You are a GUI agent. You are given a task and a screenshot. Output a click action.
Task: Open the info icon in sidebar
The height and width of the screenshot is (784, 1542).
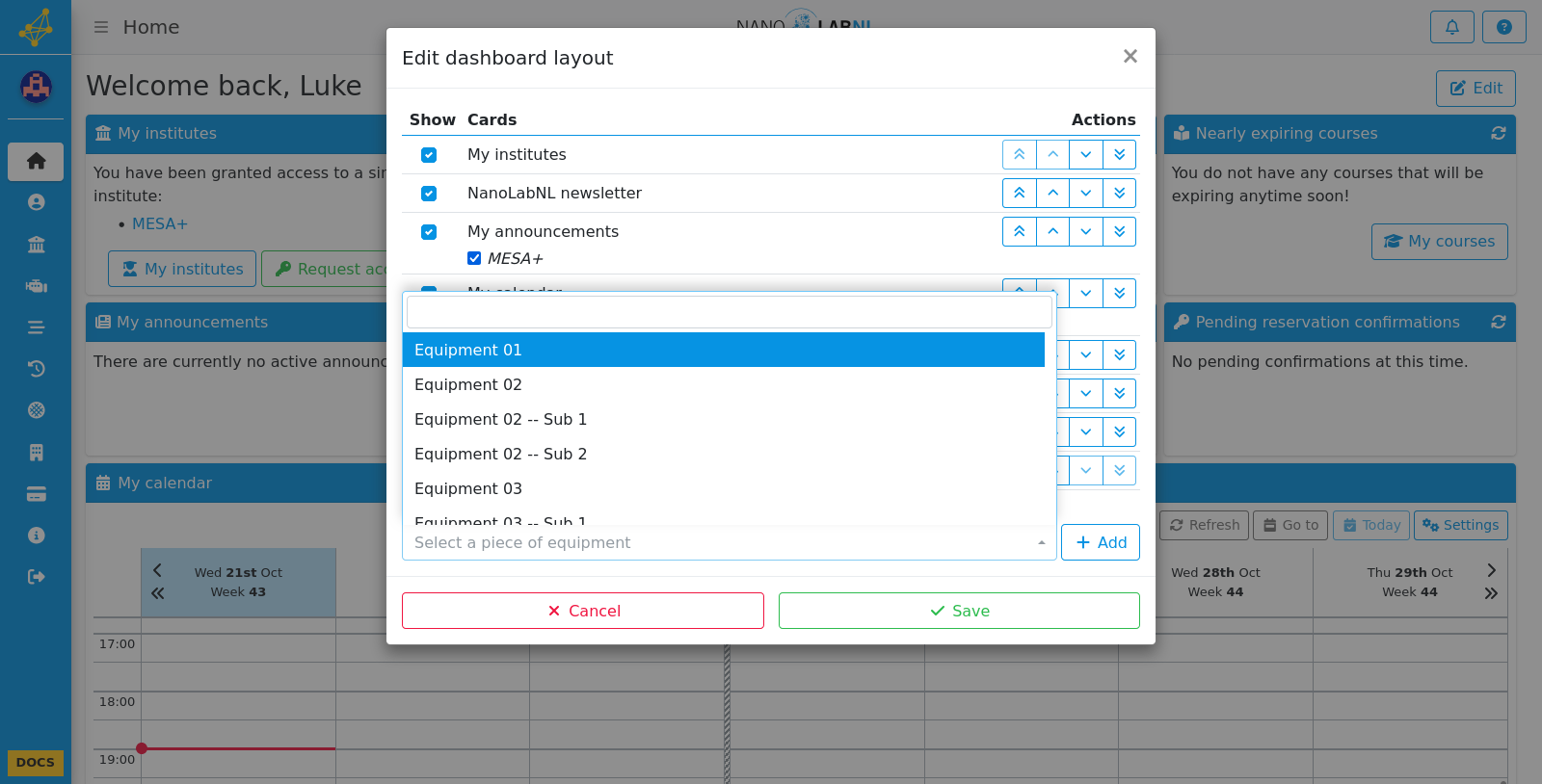(x=36, y=536)
